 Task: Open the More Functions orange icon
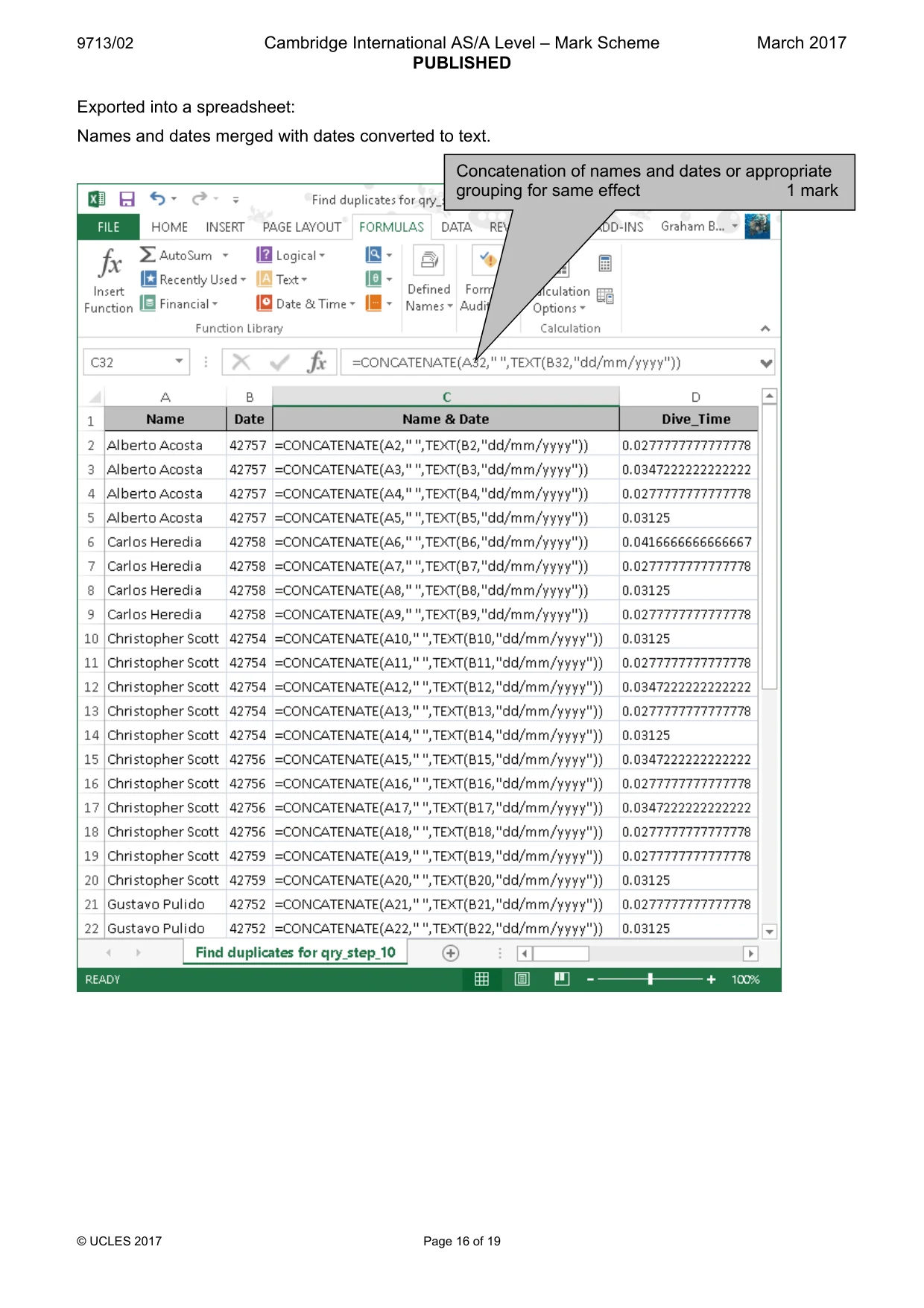tap(374, 303)
